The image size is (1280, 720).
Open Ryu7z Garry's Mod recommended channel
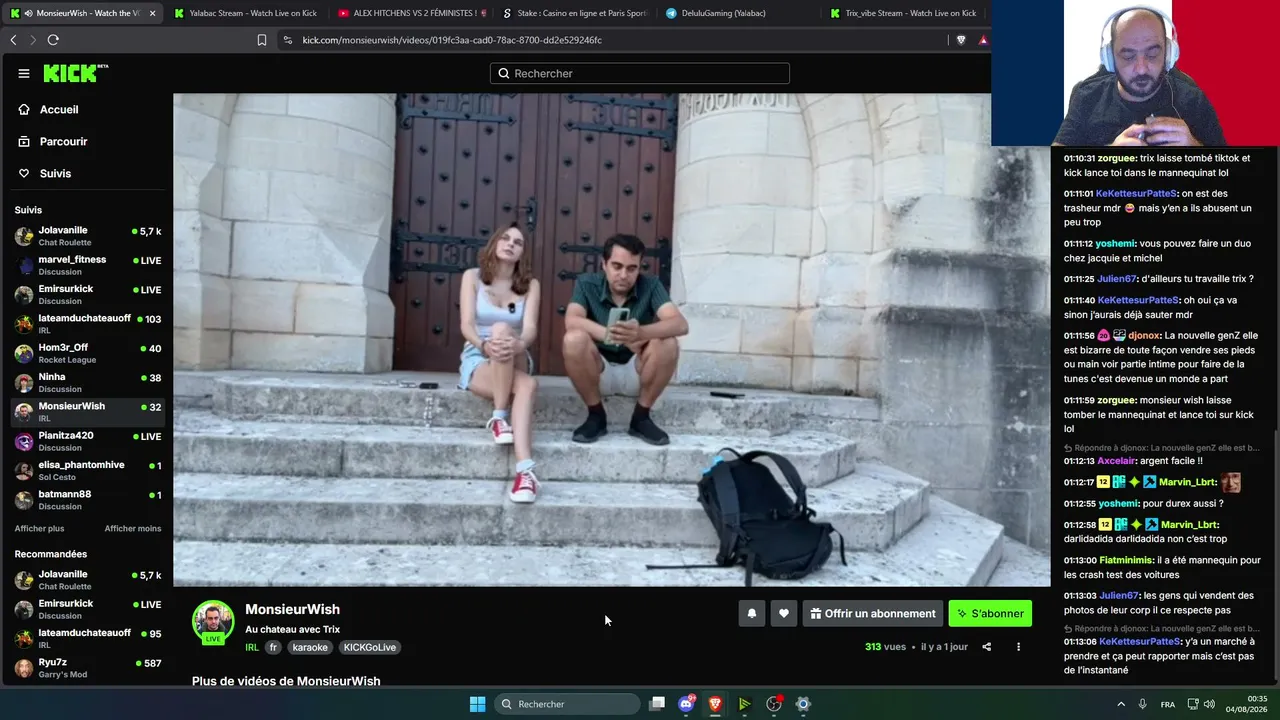[x=86, y=668]
